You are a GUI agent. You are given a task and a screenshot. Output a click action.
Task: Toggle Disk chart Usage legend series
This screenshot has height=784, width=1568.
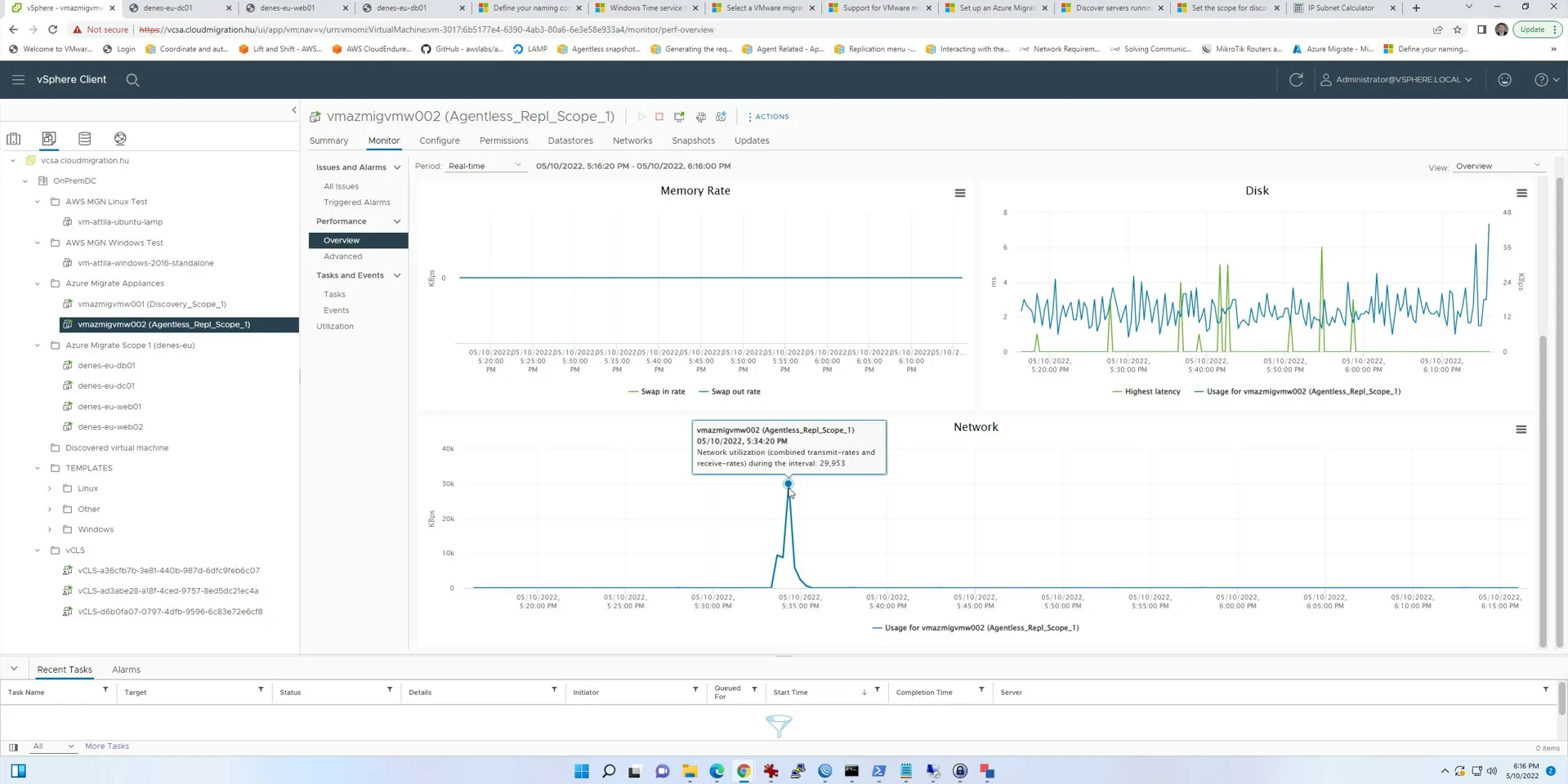(x=1298, y=392)
